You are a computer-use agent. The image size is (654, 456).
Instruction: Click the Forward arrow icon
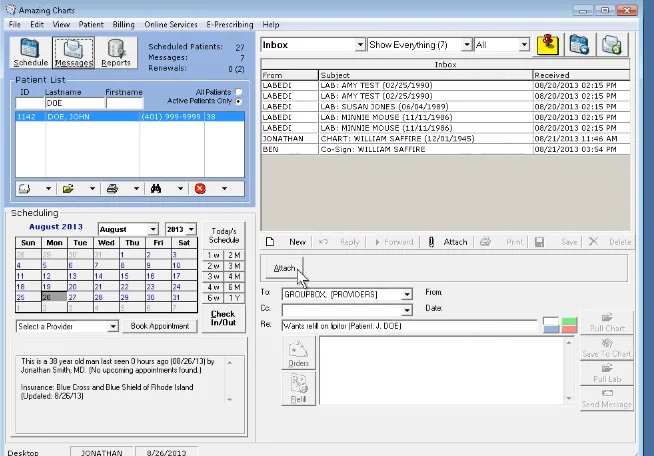pyautogui.click(x=377, y=242)
